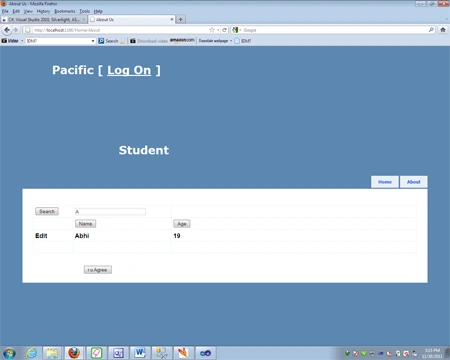
Task: Open Windows Explorer folder on the taskbar
Action: point(52,353)
